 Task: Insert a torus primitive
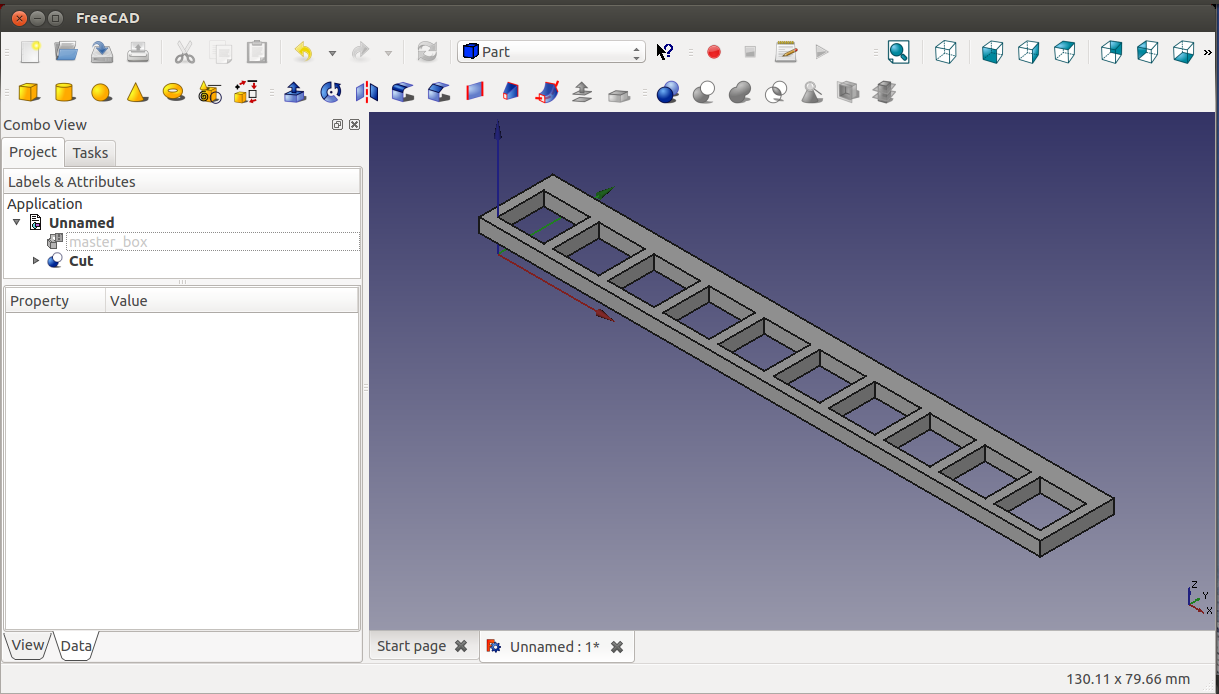tap(173, 93)
